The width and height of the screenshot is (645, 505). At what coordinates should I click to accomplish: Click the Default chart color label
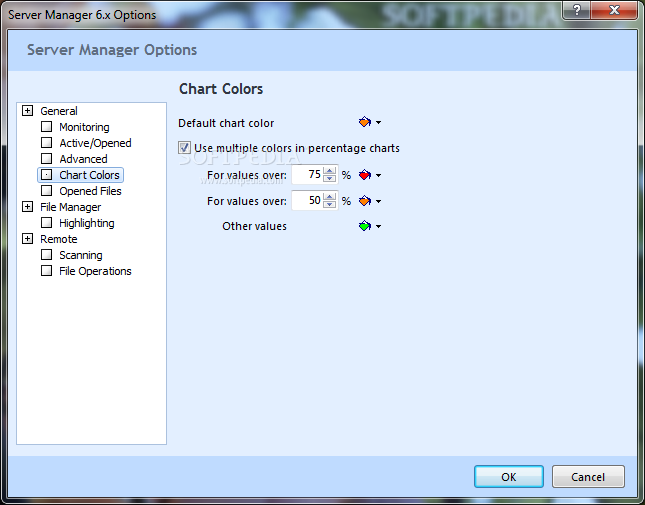pyautogui.click(x=226, y=123)
